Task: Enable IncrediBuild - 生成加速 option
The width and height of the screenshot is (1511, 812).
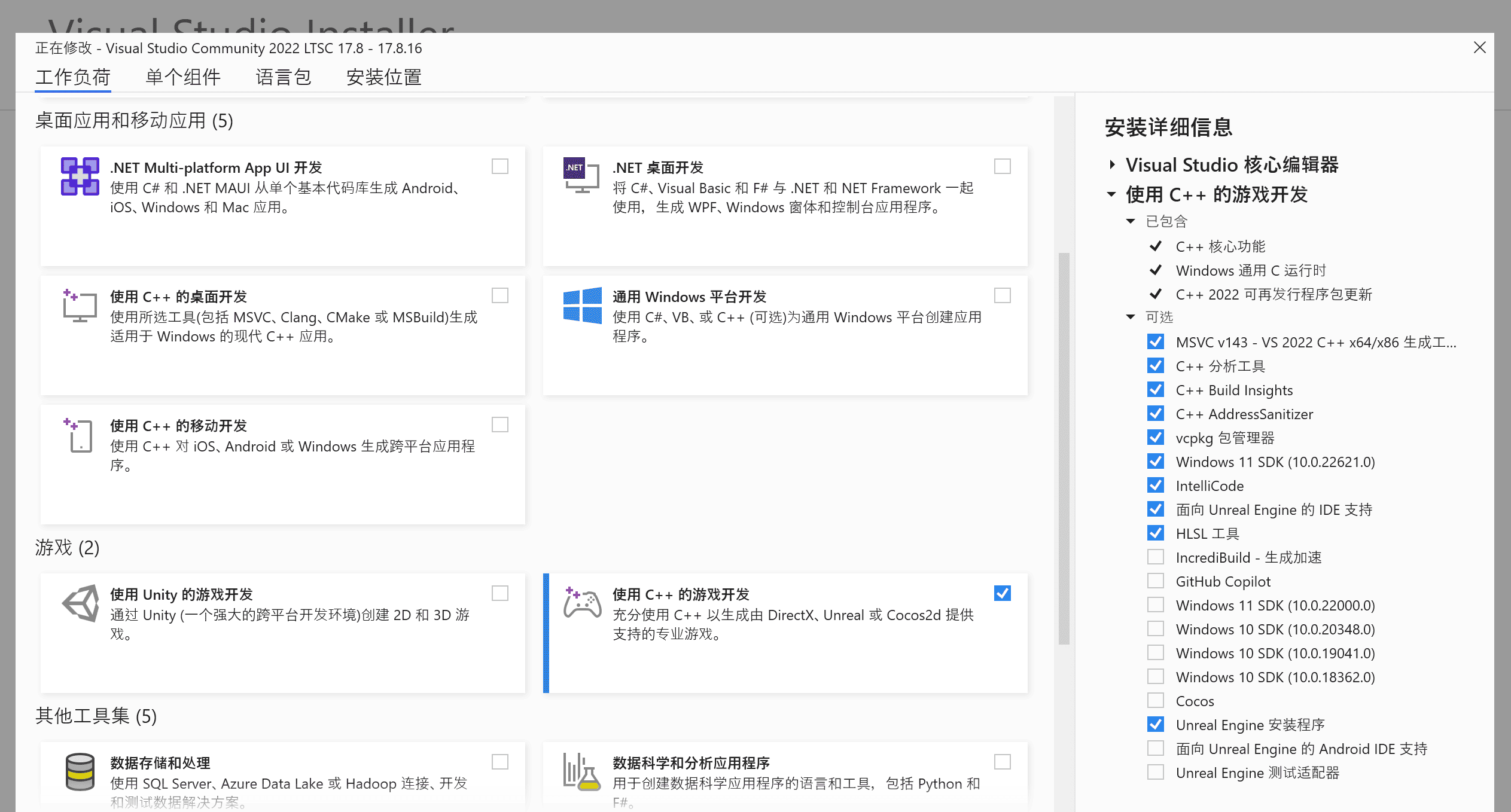Action: (x=1156, y=557)
